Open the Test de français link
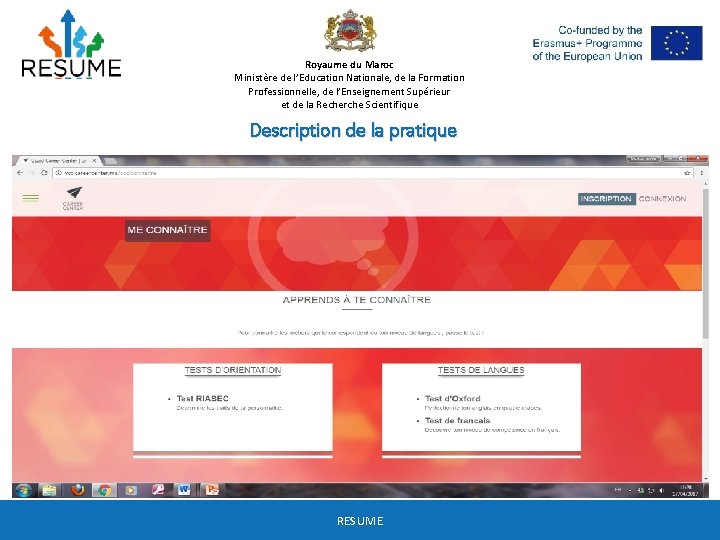The width and height of the screenshot is (720, 540). (457, 420)
